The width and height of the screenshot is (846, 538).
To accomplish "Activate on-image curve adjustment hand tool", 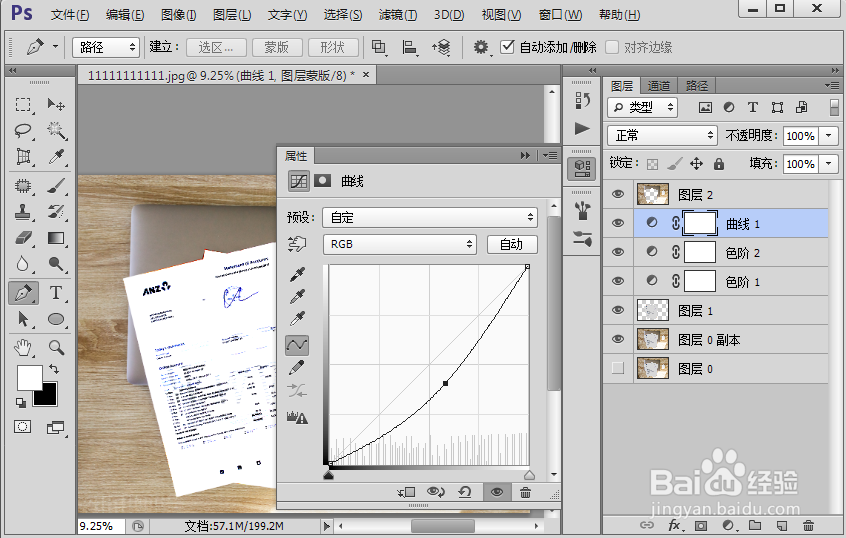I will tap(297, 244).
